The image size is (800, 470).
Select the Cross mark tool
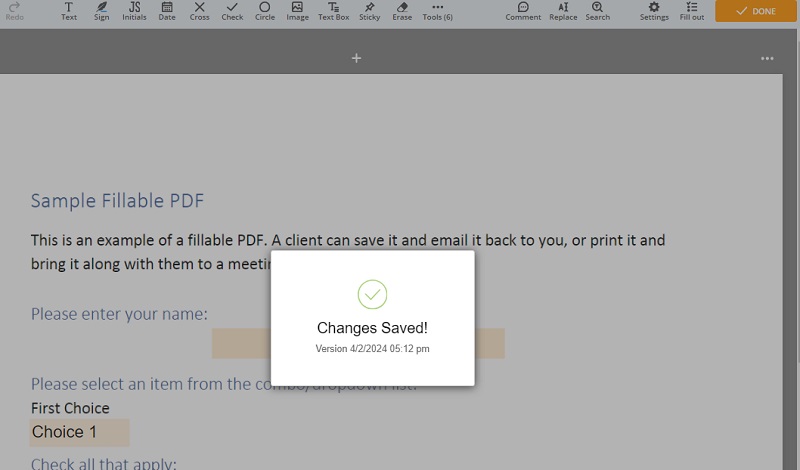[x=199, y=11]
